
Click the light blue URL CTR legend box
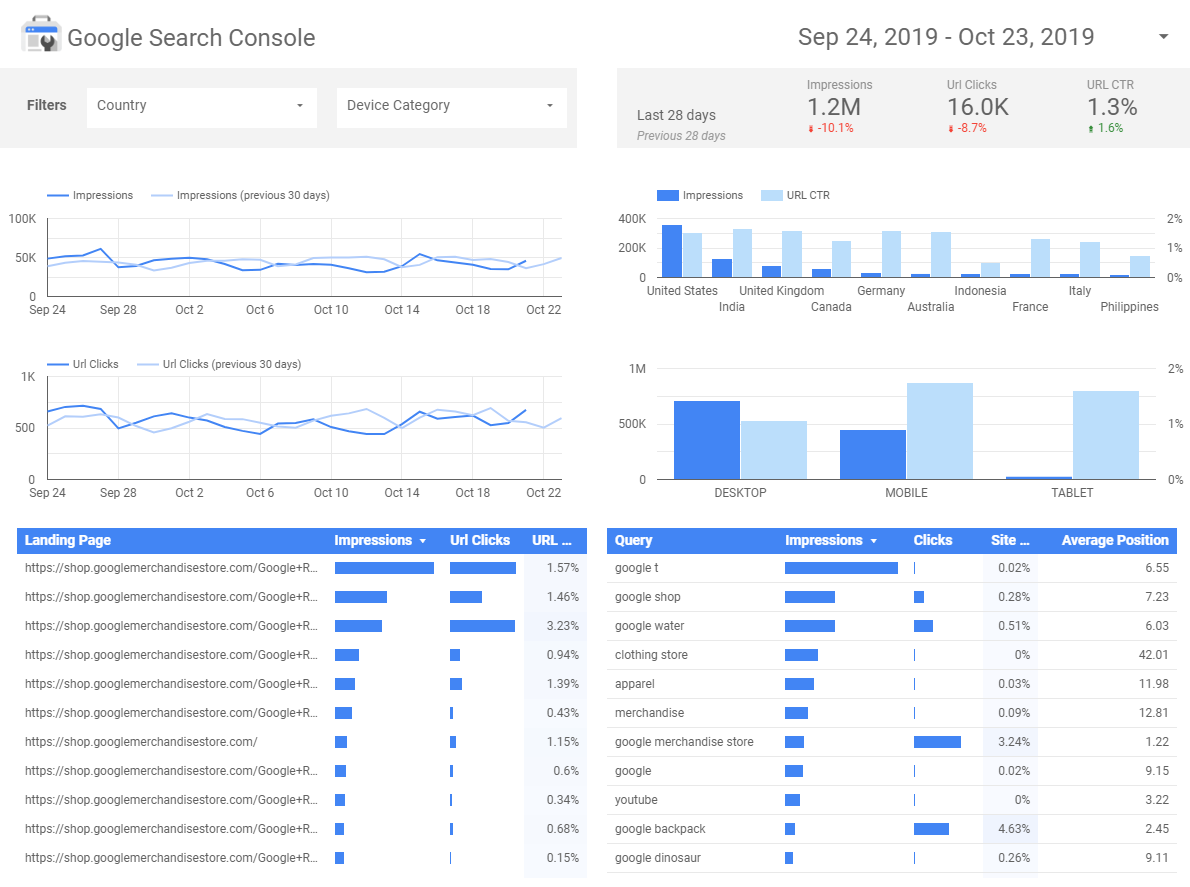click(772, 196)
